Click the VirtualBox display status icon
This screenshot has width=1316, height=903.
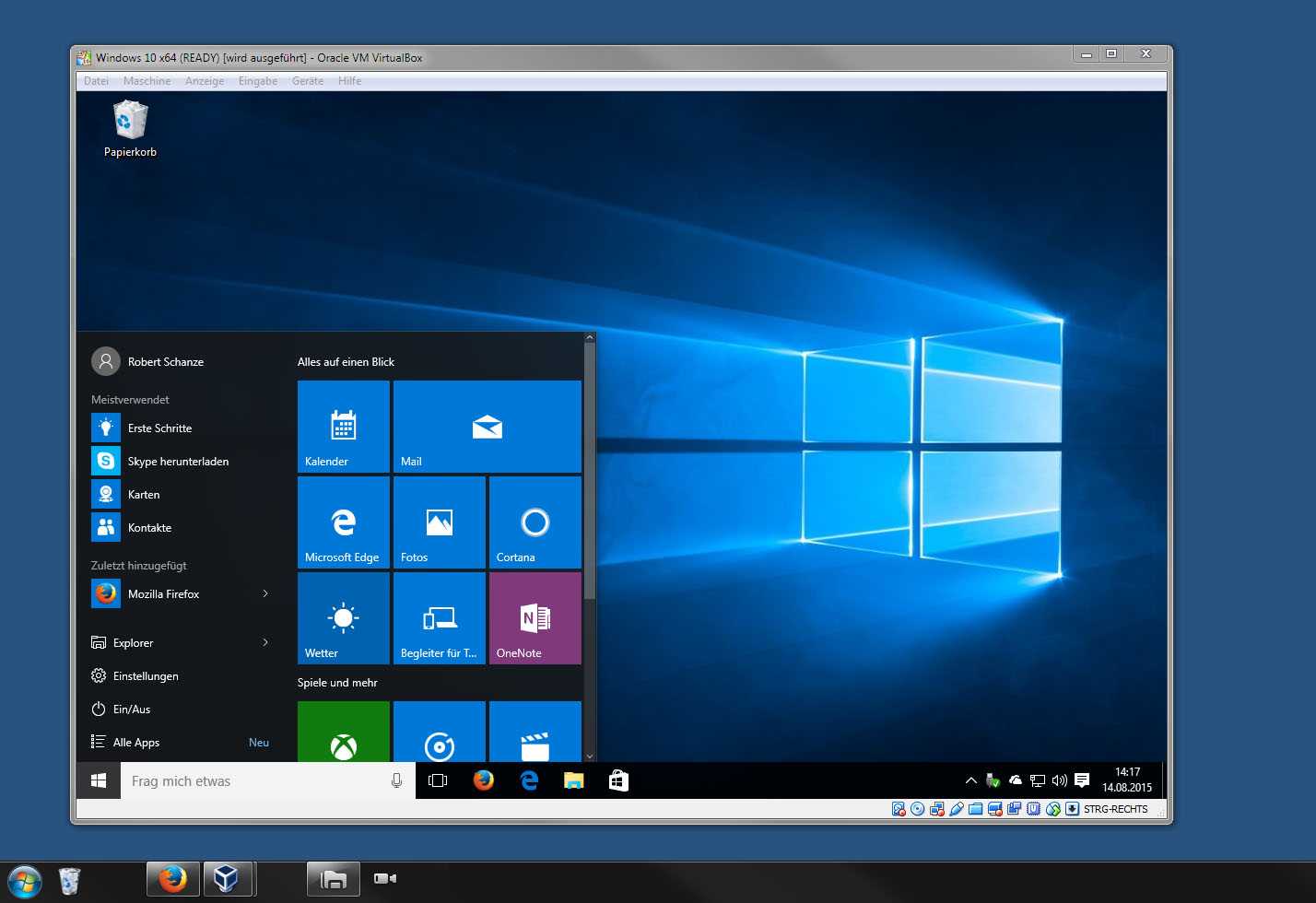995,809
